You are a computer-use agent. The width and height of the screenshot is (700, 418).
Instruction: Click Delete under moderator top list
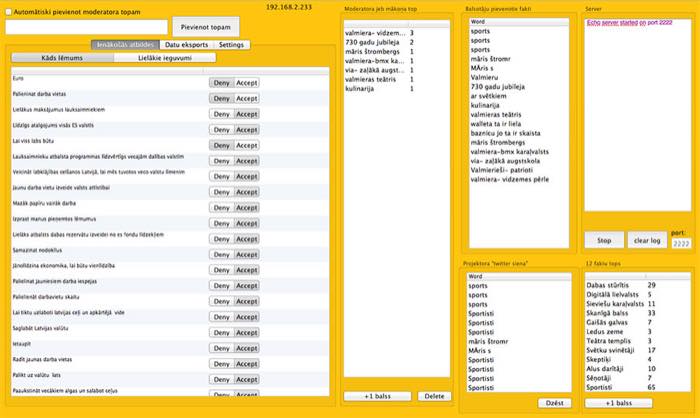[434, 396]
